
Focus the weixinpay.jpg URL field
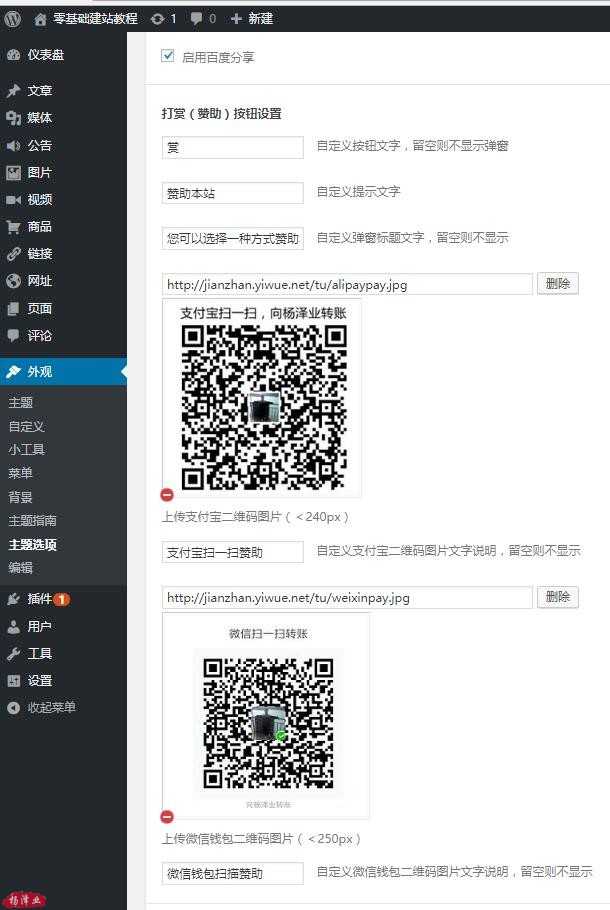[347, 598]
